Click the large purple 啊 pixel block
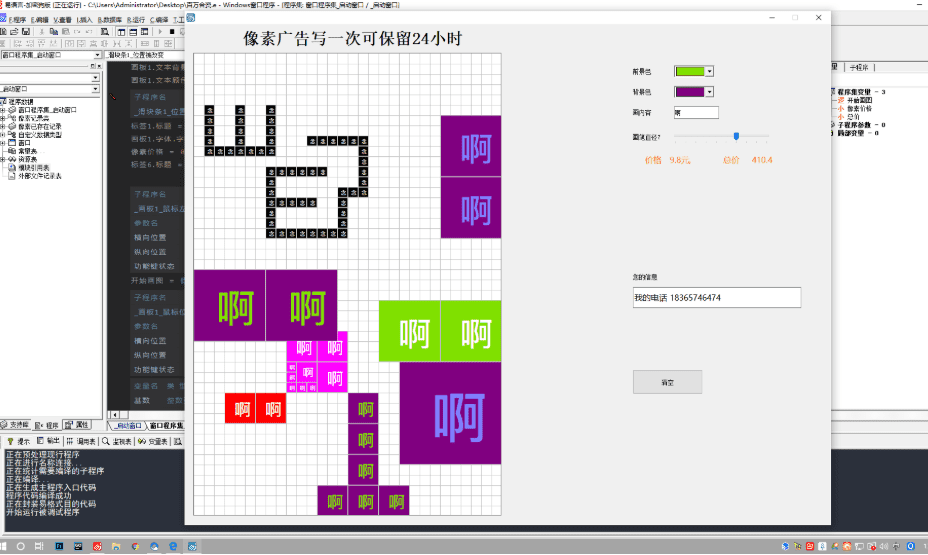The image size is (928, 555). coord(450,413)
